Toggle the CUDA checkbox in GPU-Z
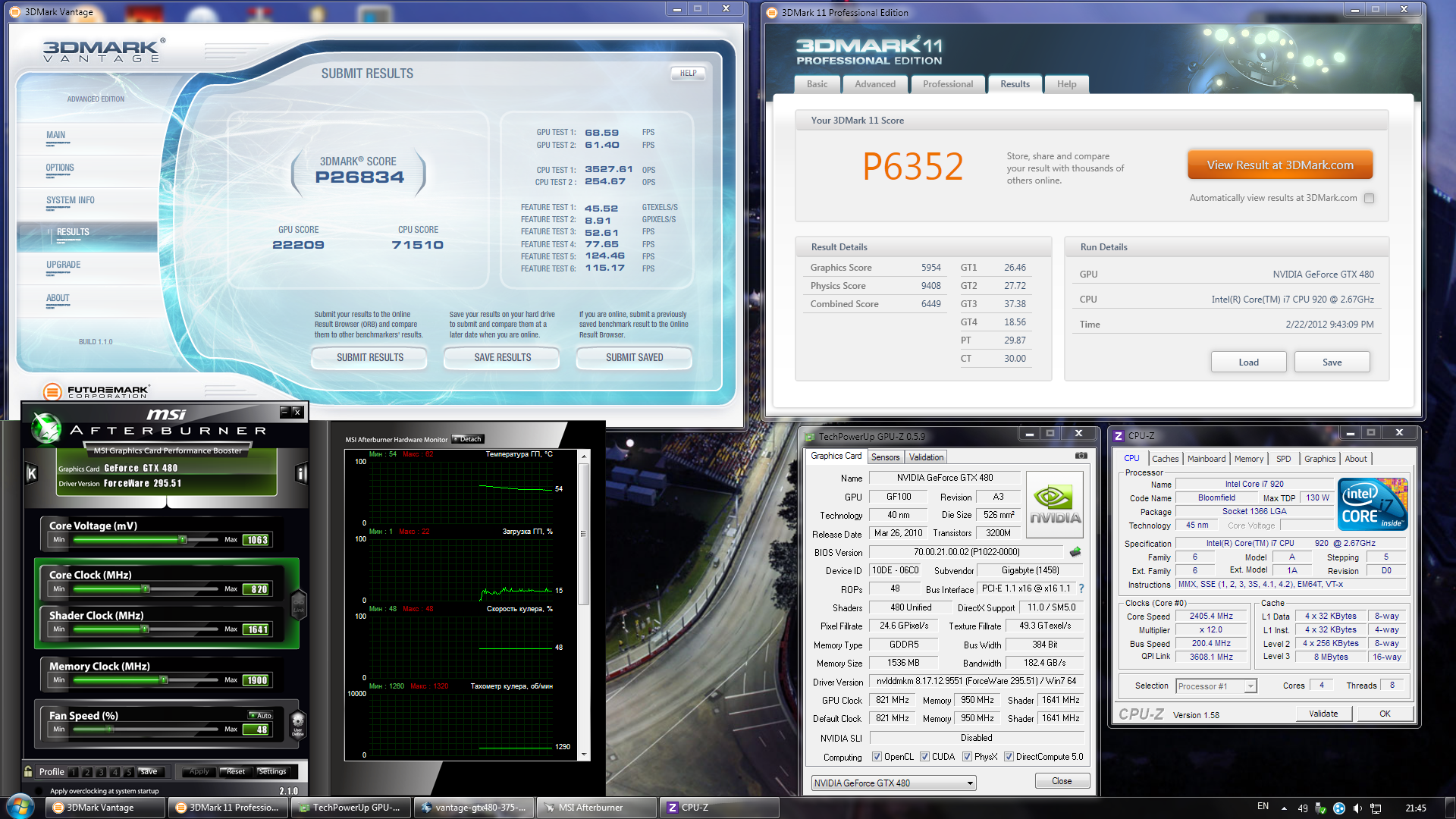The width and height of the screenshot is (1456, 819). click(x=924, y=757)
